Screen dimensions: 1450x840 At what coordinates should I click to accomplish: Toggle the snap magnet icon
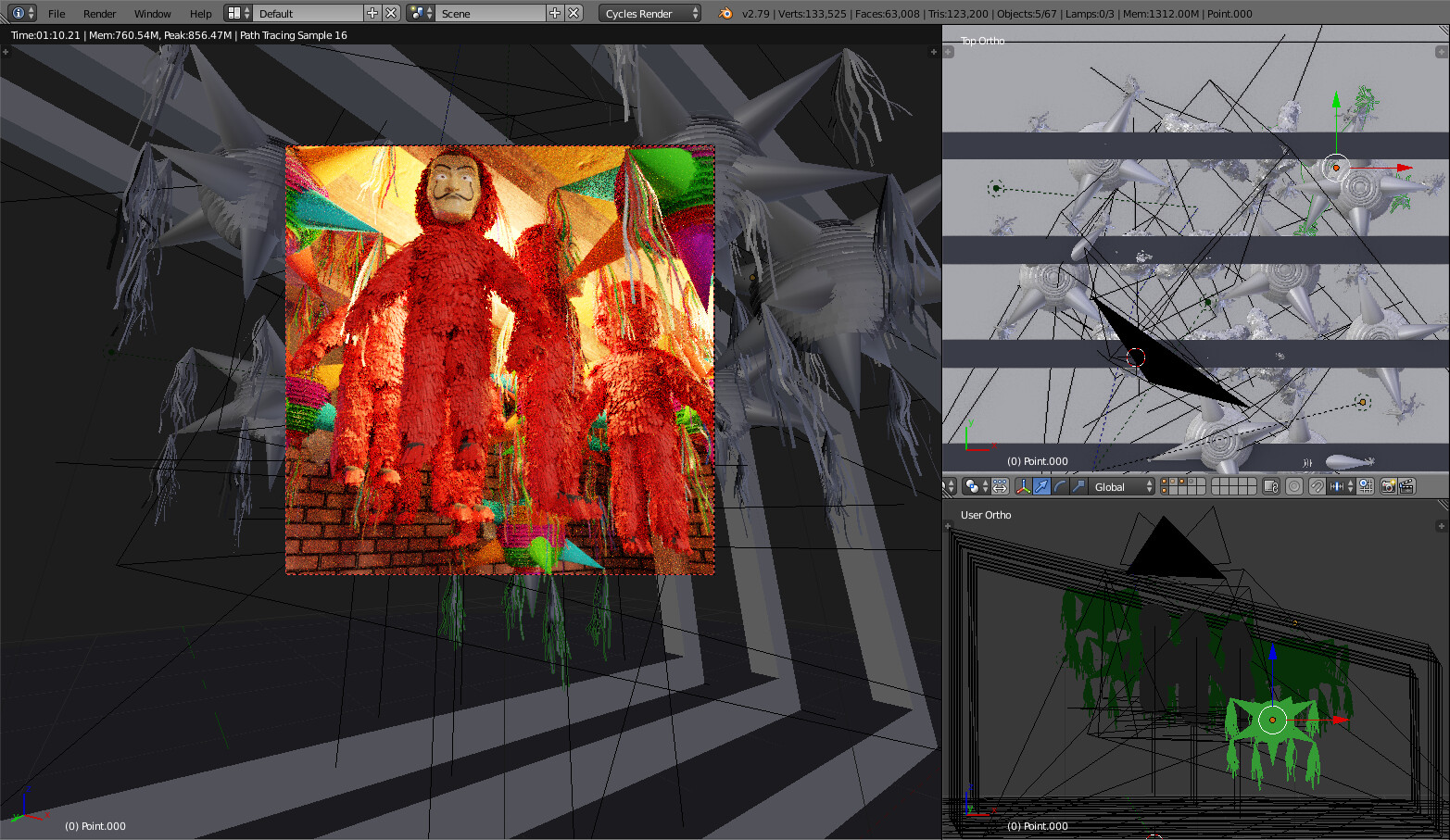[1318, 486]
